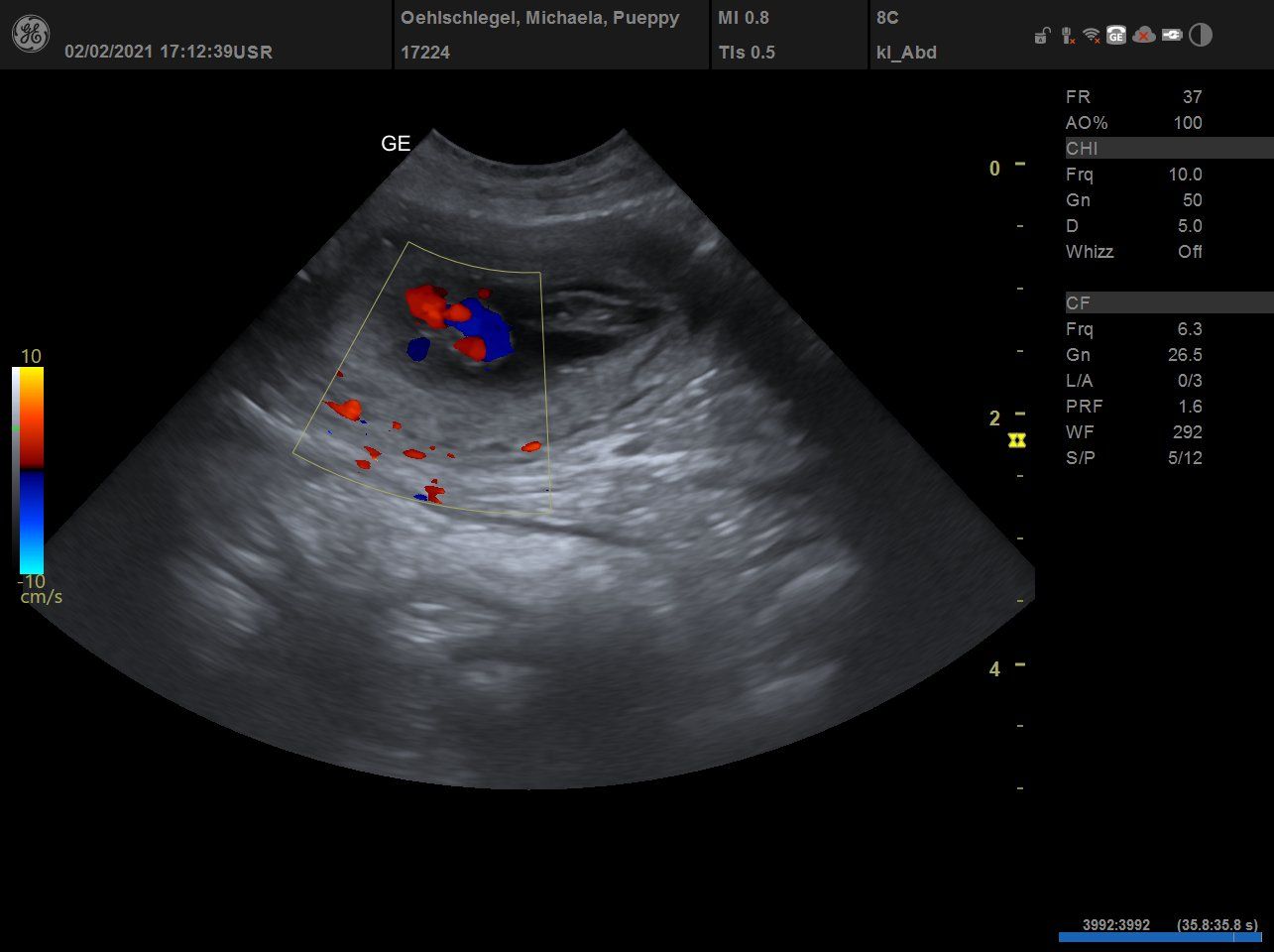Select the CHI parameter section header
Image resolution: width=1274 pixels, height=952 pixels.
tap(1169, 149)
